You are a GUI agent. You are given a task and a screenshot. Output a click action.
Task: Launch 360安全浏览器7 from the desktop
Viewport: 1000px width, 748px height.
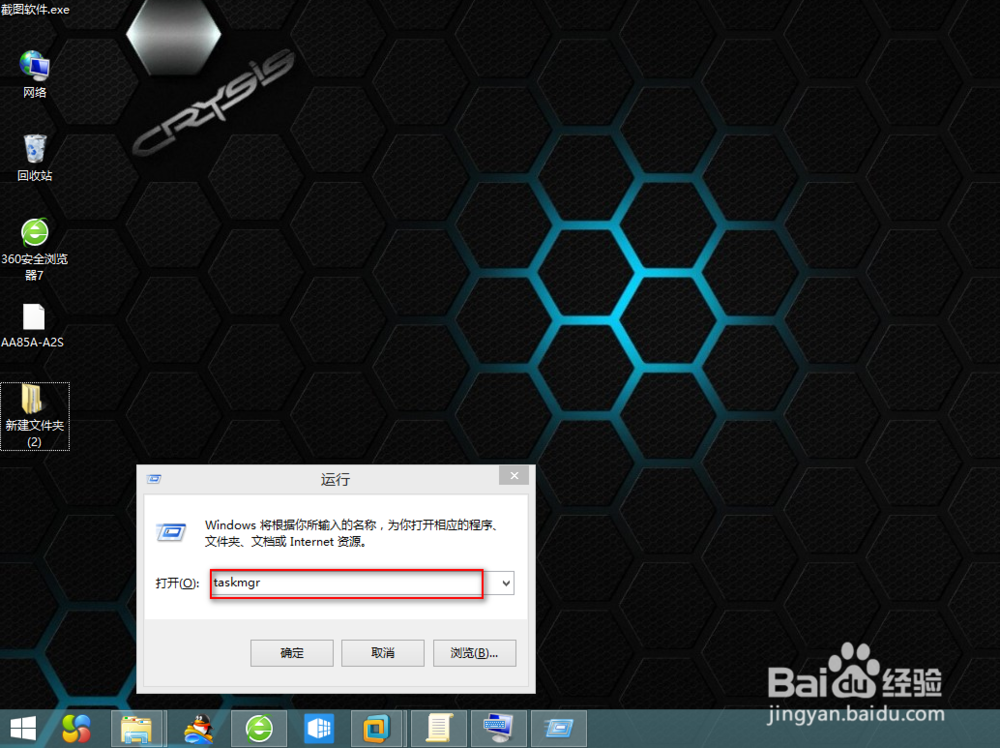pos(34,249)
